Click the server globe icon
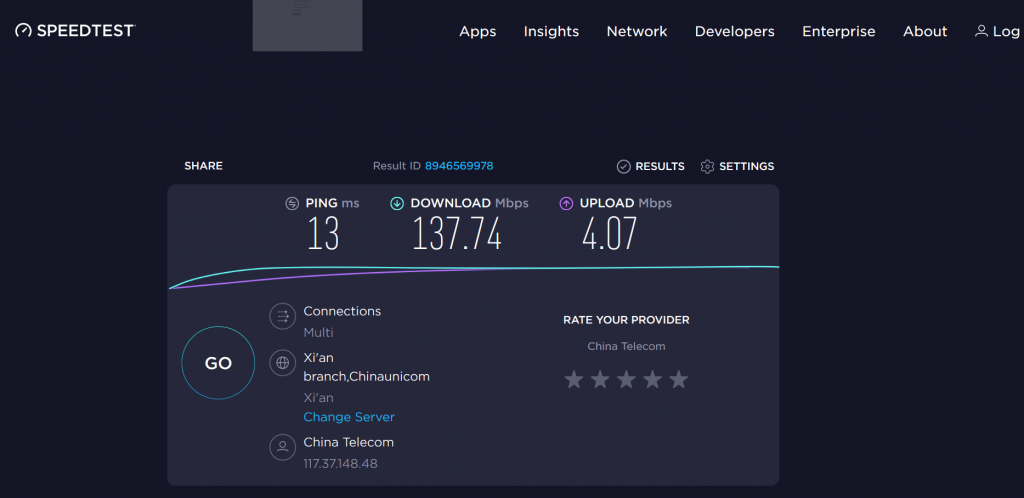Viewport: 1024px width, 498px height. 283,363
